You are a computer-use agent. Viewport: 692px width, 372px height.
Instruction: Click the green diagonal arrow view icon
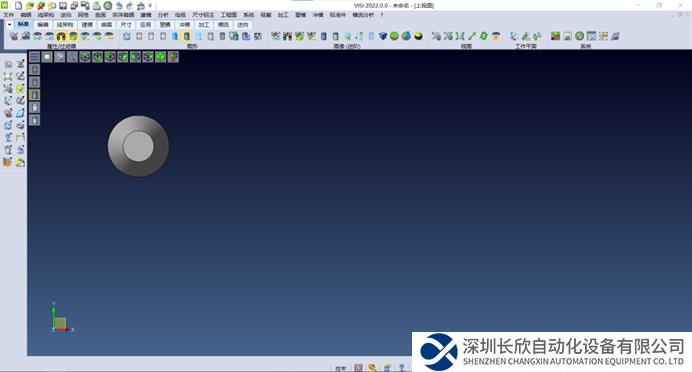(472, 36)
